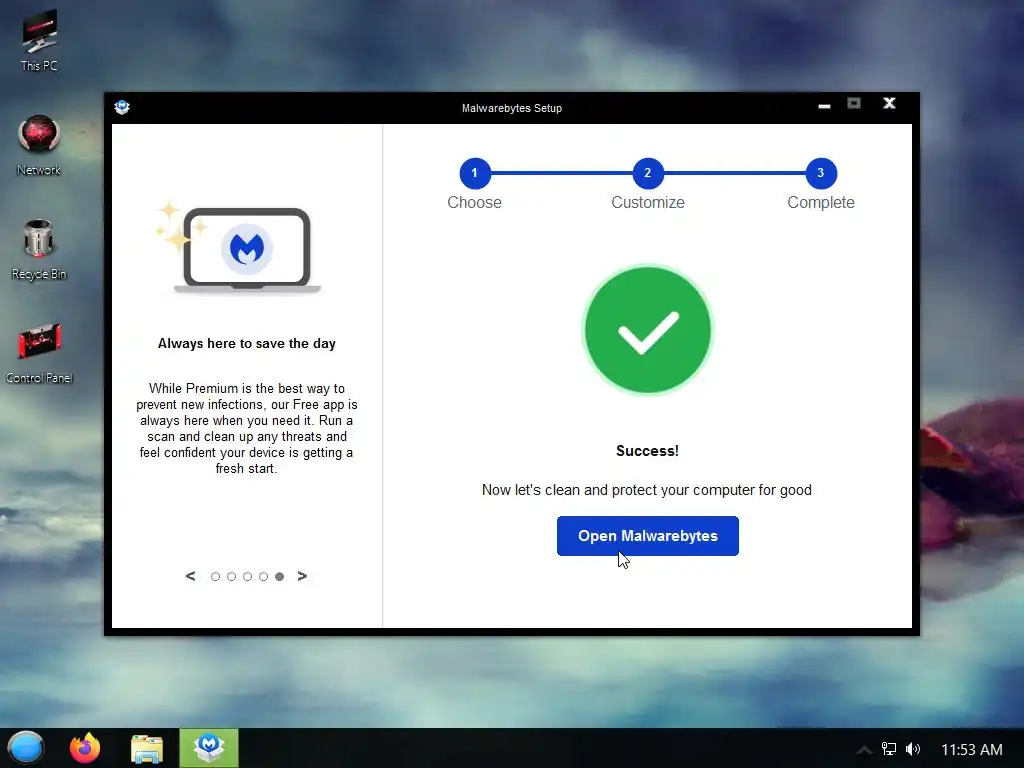Open the Start orb in the taskbar
This screenshot has width=1024, height=768.
26,748
